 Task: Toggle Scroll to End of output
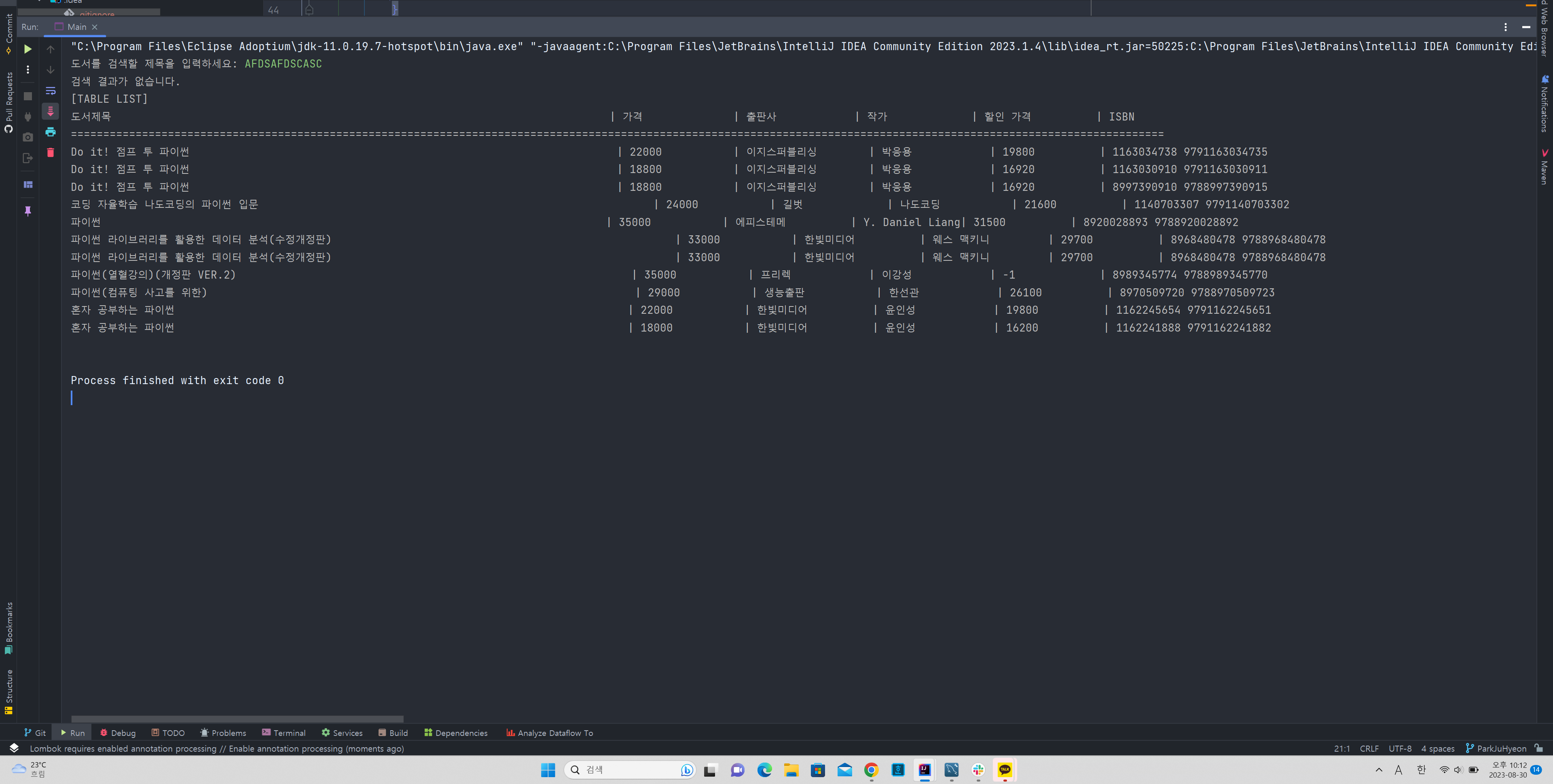click(51, 111)
